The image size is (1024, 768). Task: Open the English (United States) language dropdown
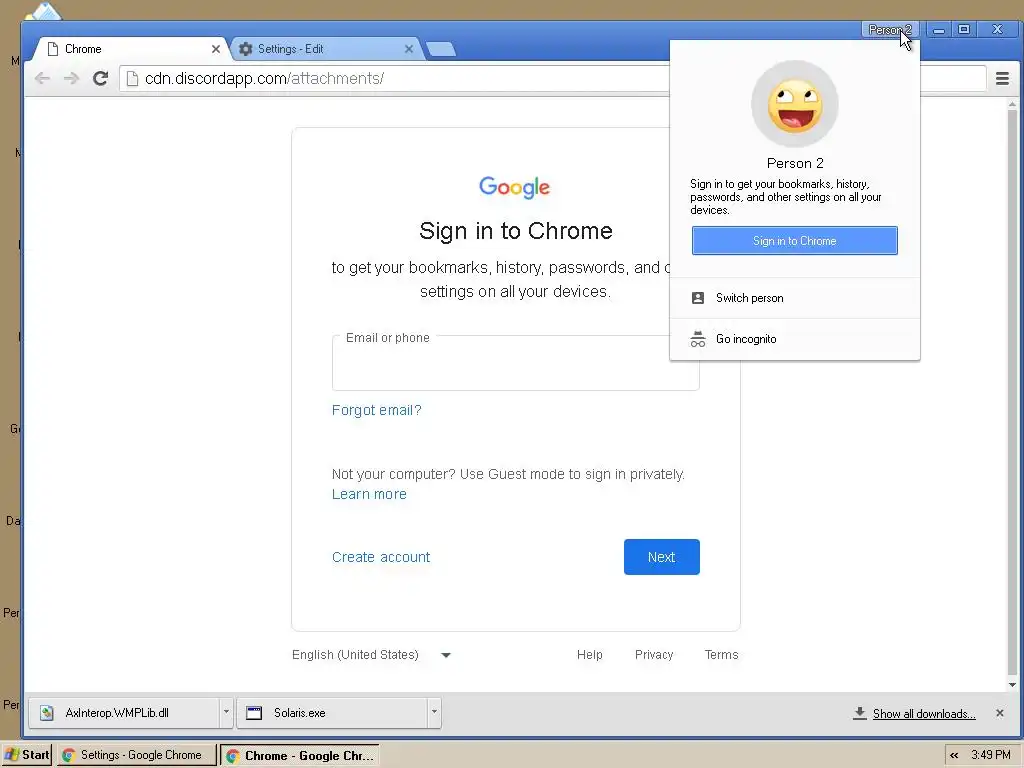[x=371, y=655]
